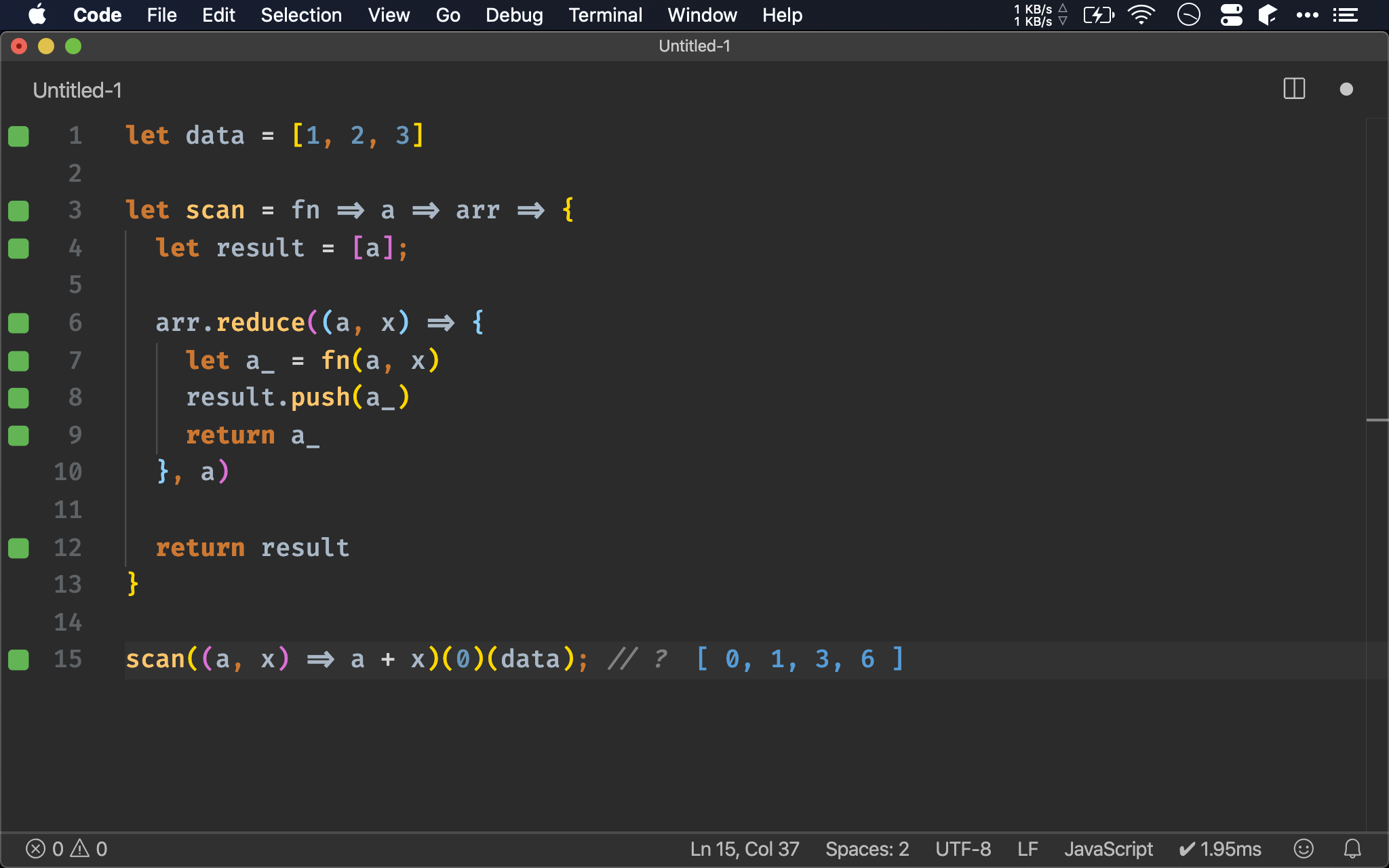
Task: Click the battery charging icon
Action: (x=1099, y=14)
